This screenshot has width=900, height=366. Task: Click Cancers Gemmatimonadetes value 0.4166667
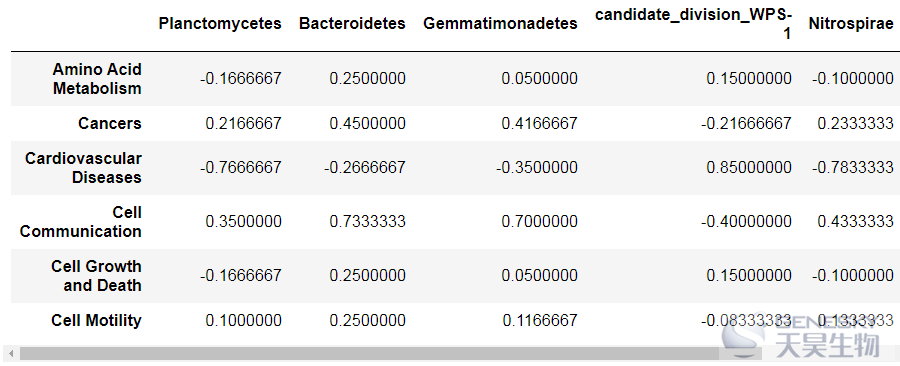540,123
